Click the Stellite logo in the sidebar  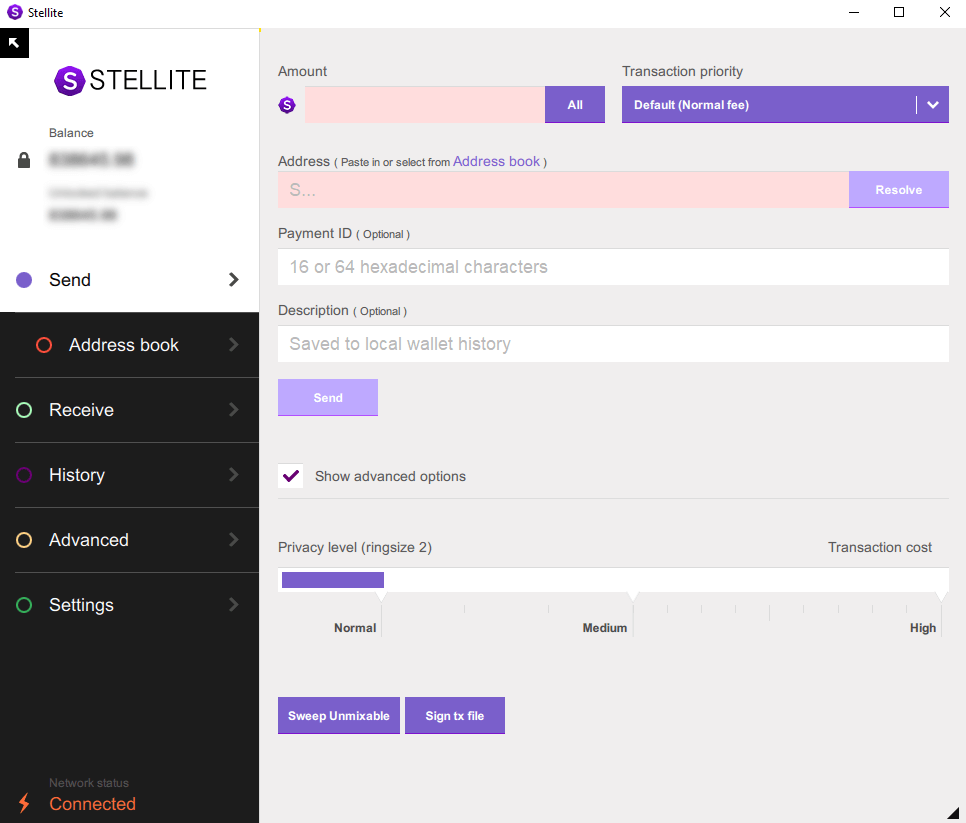click(x=129, y=80)
